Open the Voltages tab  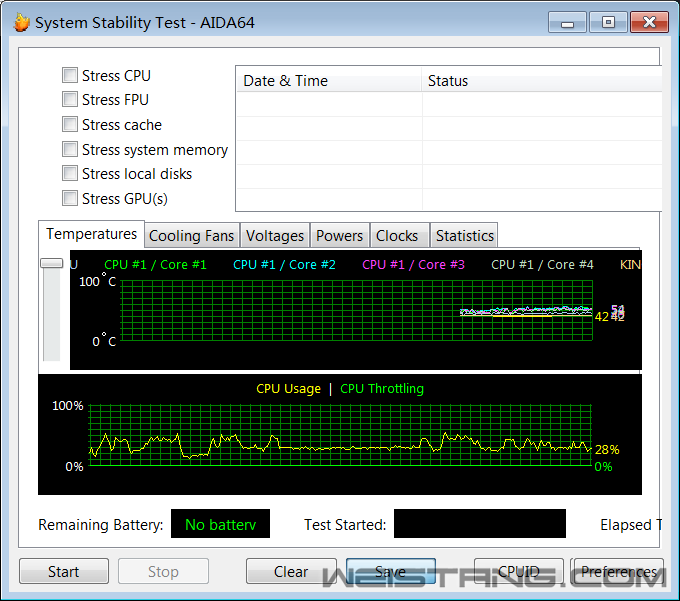pos(275,236)
